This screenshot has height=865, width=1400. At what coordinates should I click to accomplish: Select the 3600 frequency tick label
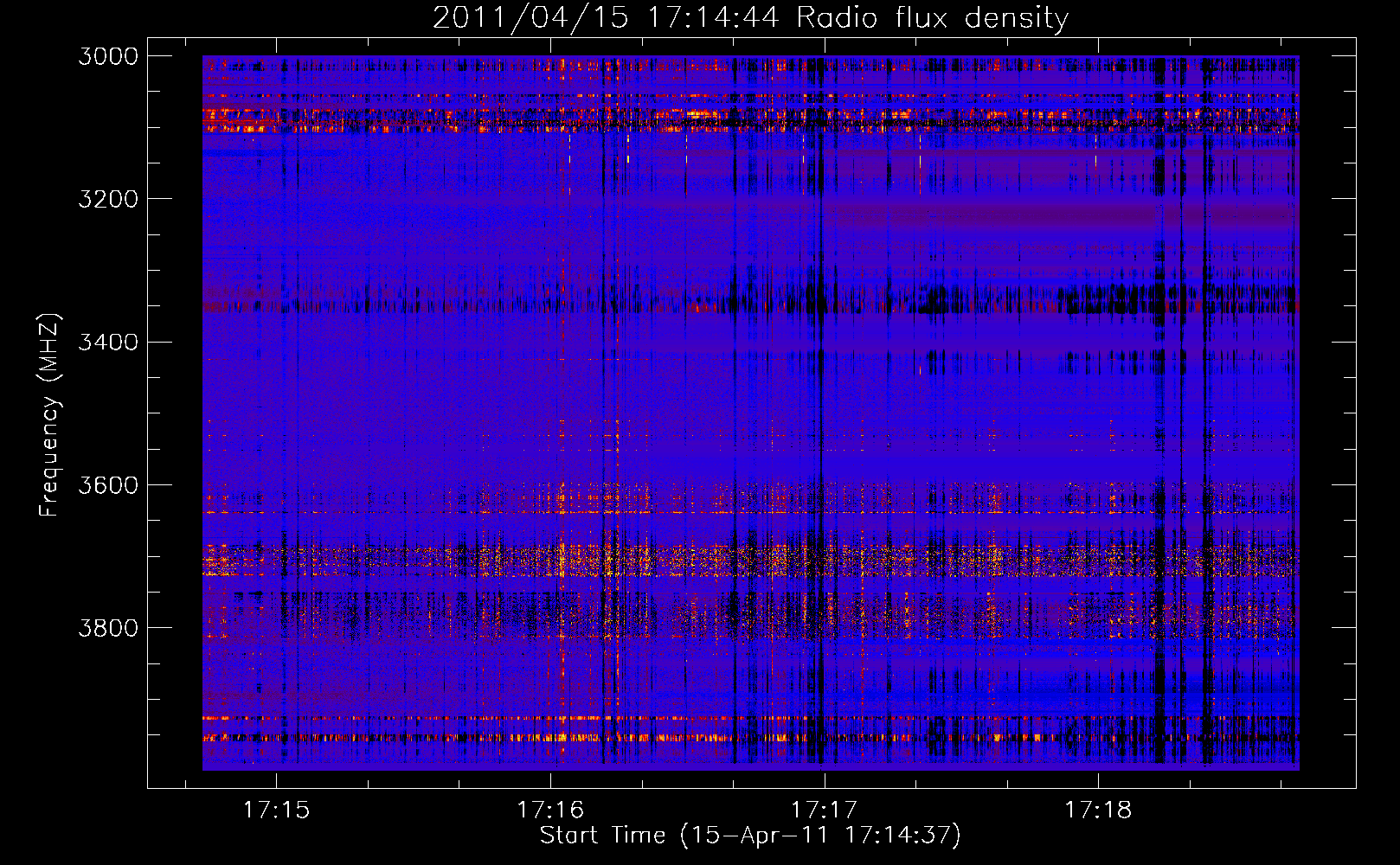click(x=108, y=484)
